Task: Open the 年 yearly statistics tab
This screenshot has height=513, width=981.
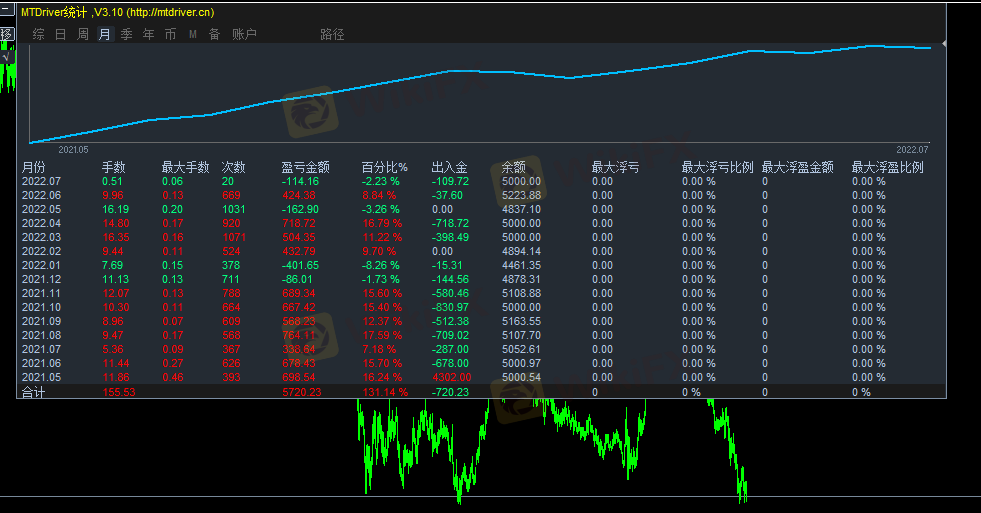Action: 149,34
